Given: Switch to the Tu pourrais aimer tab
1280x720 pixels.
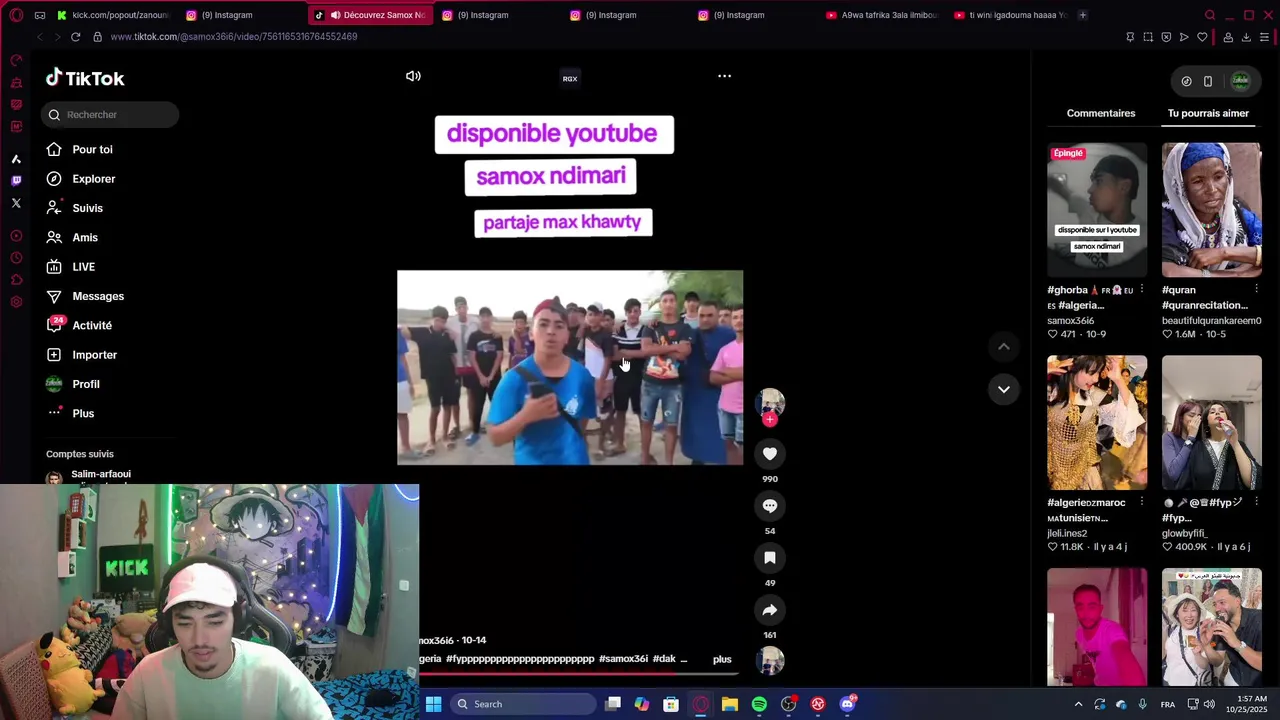Looking at the screenshot, I should coord(1208,113).
